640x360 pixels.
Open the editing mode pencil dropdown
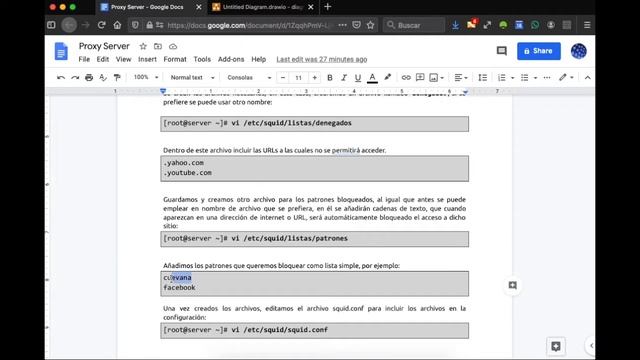click(x=566, y=77)
